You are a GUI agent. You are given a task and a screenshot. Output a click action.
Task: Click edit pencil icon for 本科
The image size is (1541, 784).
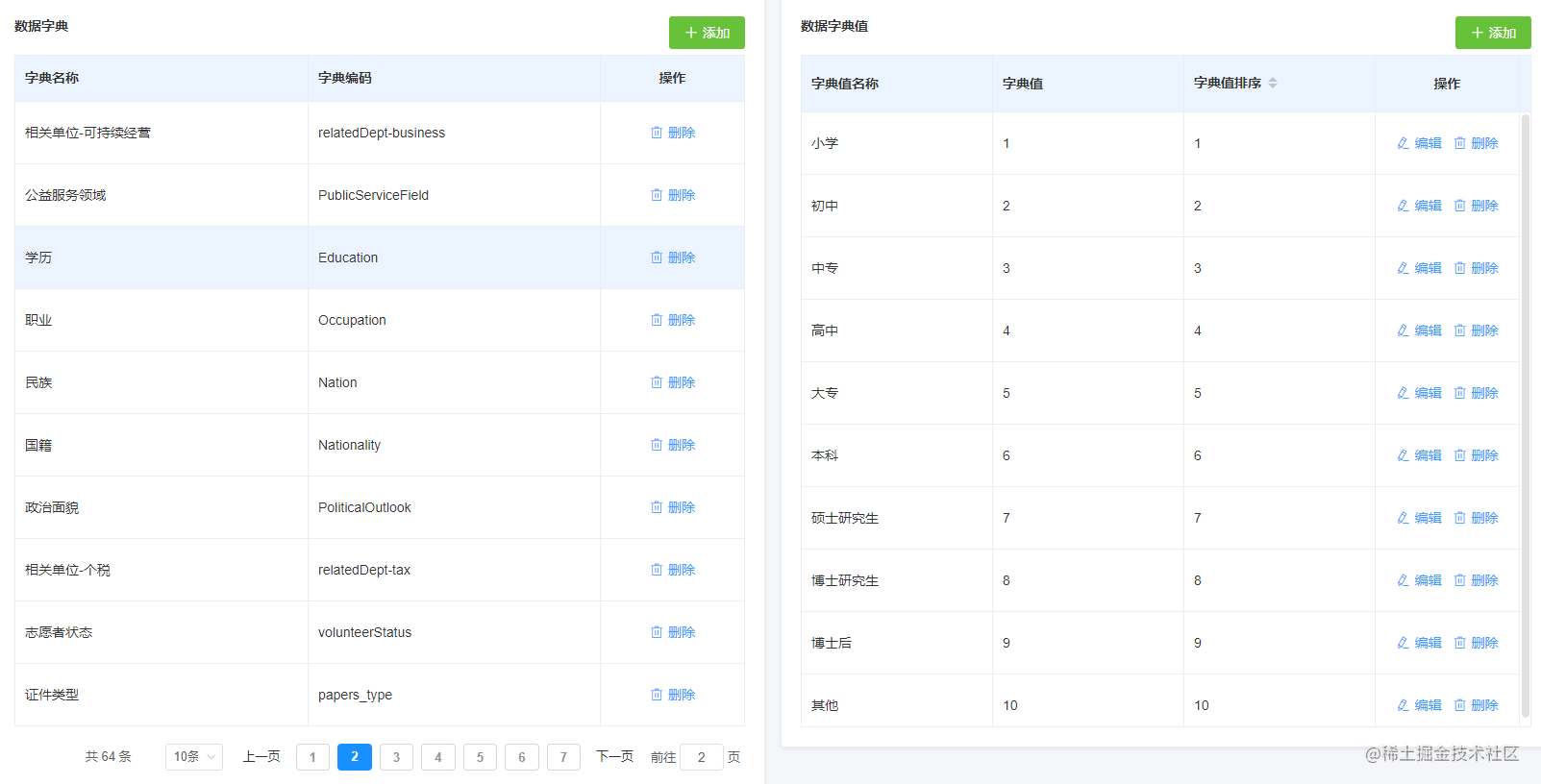[1403, 455]
